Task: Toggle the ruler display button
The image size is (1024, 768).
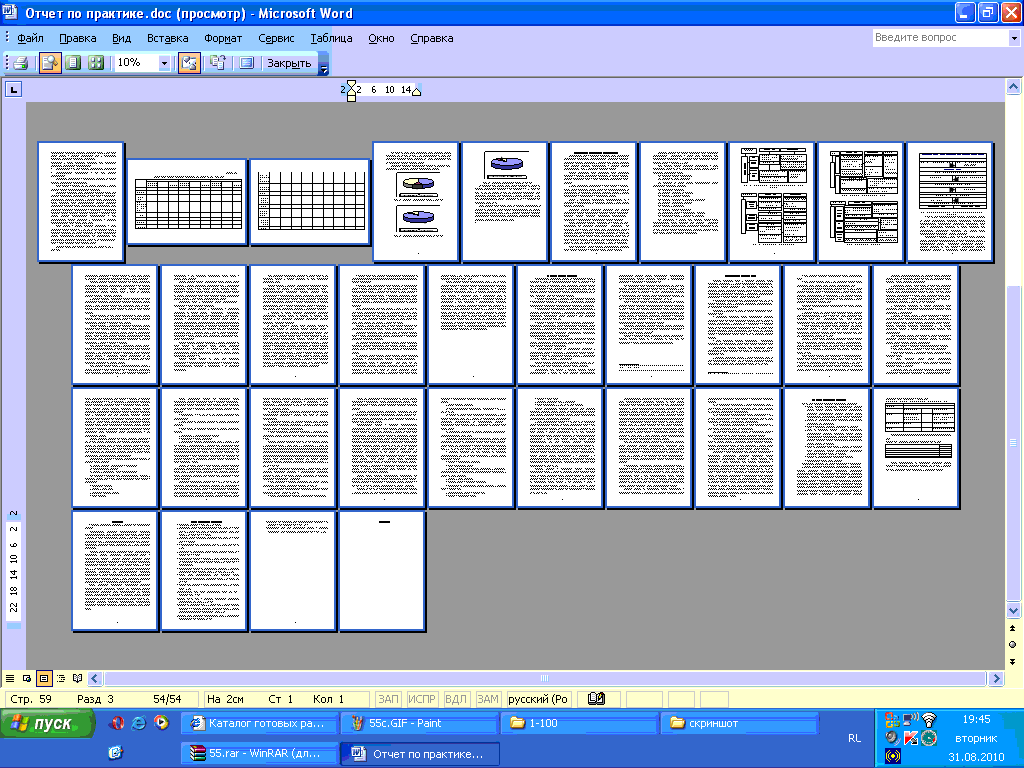Action: [189, 63]
